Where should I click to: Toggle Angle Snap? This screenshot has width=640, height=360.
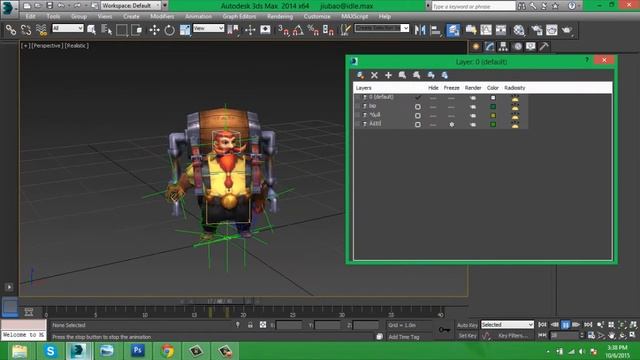click(298, 30)
